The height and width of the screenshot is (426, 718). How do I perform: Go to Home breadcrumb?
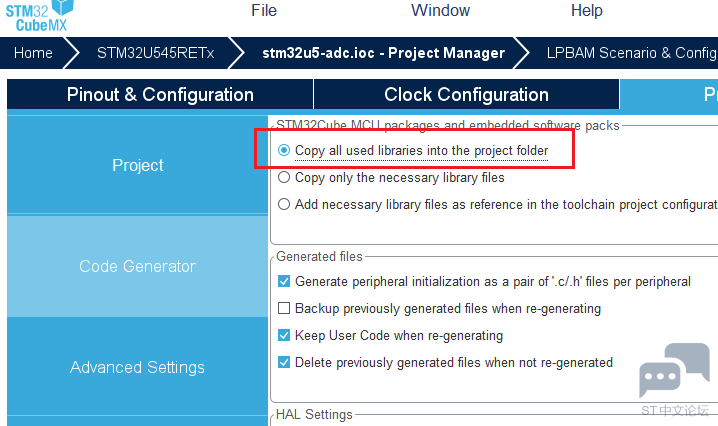coord(33,53)
